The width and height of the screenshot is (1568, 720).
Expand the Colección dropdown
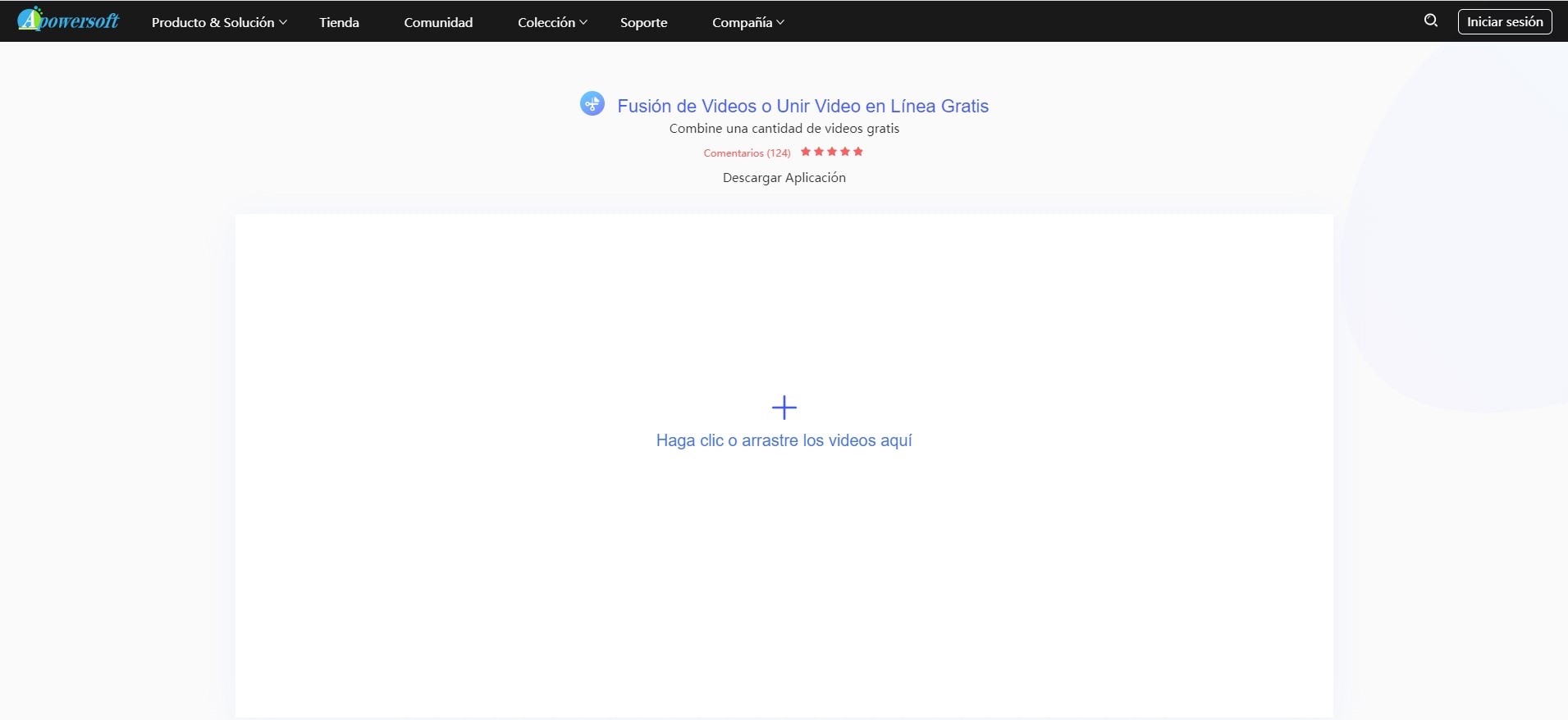click(552, 22)
